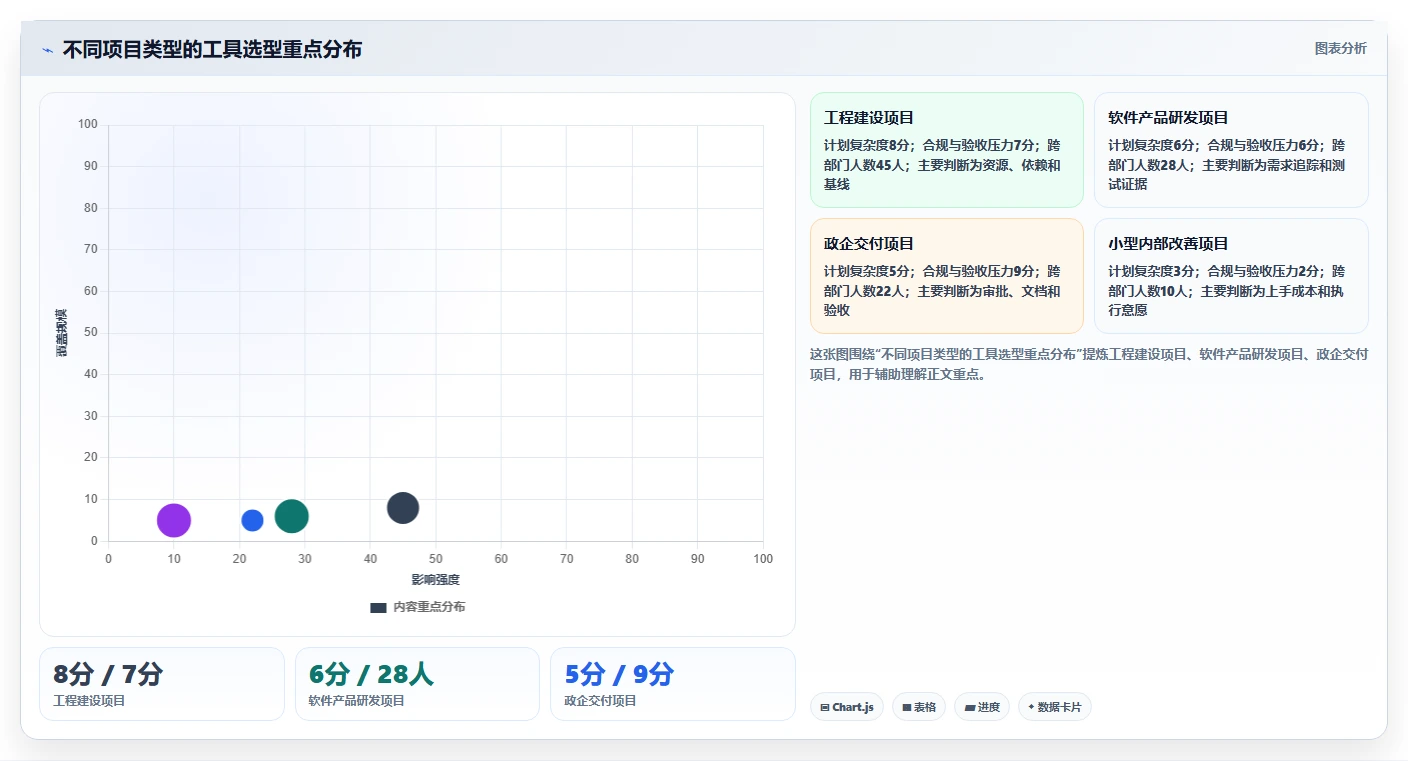Click the teal green bubble in chart
The image size is (1408, 761).
click(291, 516)
